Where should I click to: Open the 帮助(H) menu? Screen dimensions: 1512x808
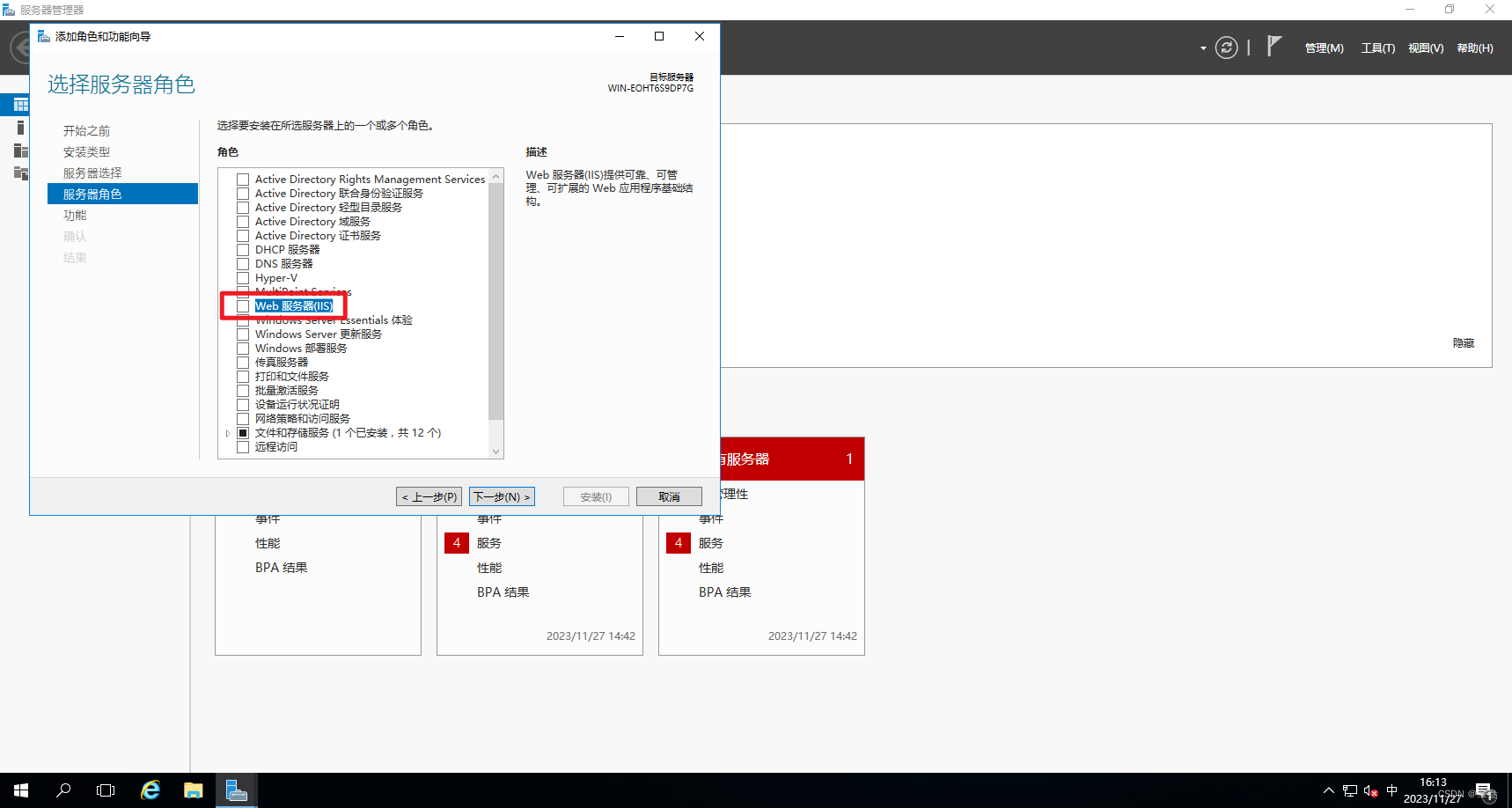(1475, 48)
